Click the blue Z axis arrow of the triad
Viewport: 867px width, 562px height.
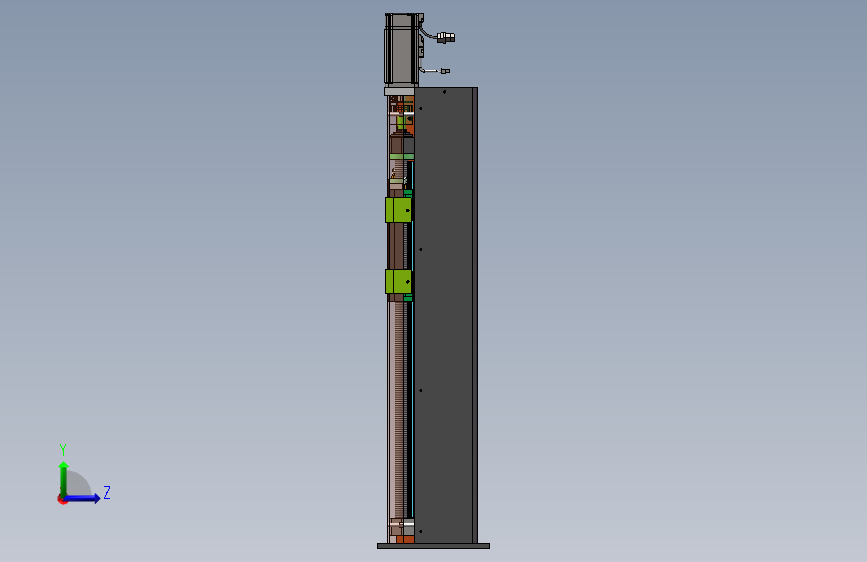pyautogui.click(x=83, y=498)
